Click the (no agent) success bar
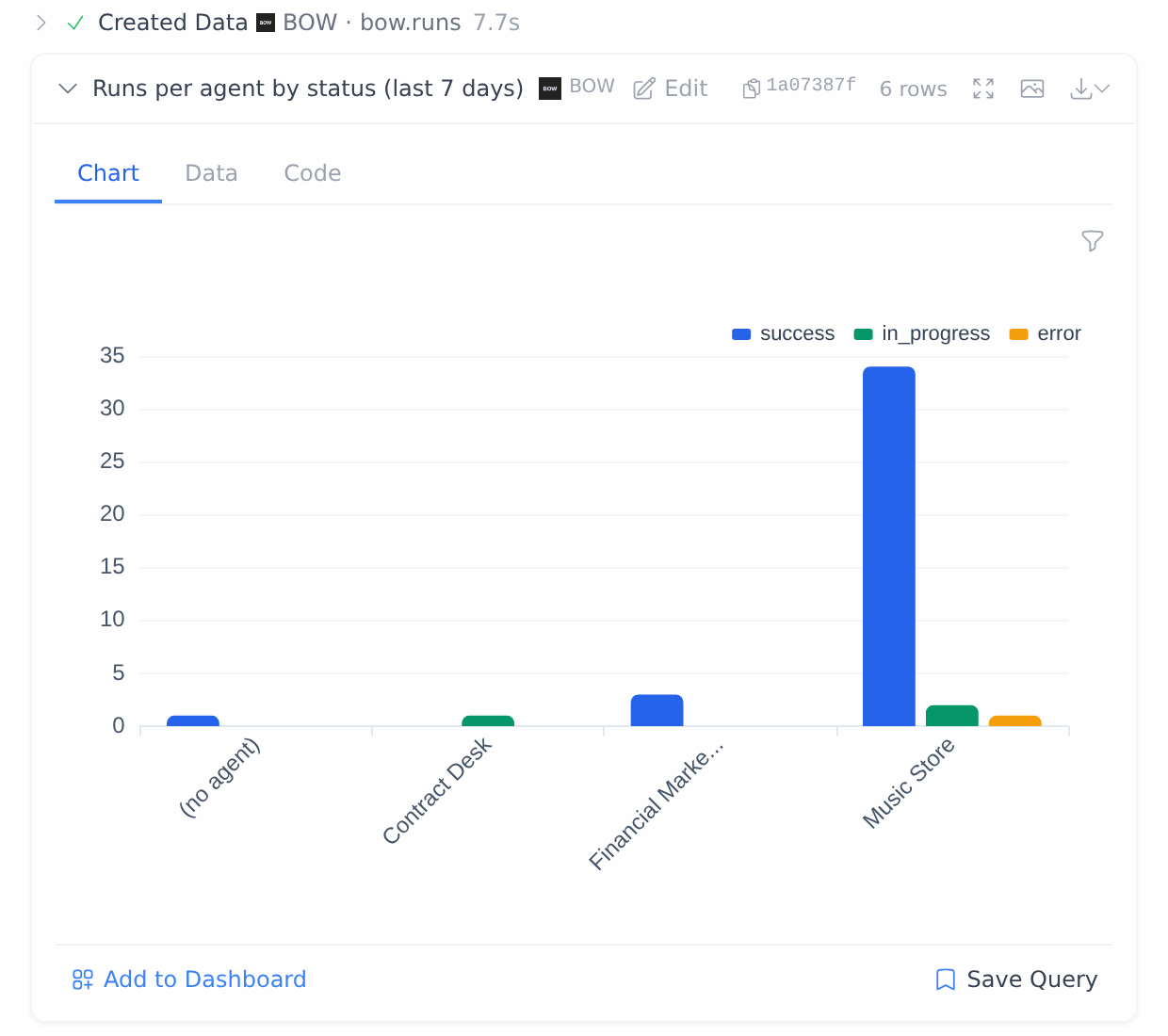The height and width of the screenshot is (1036, 1168). 193,720
